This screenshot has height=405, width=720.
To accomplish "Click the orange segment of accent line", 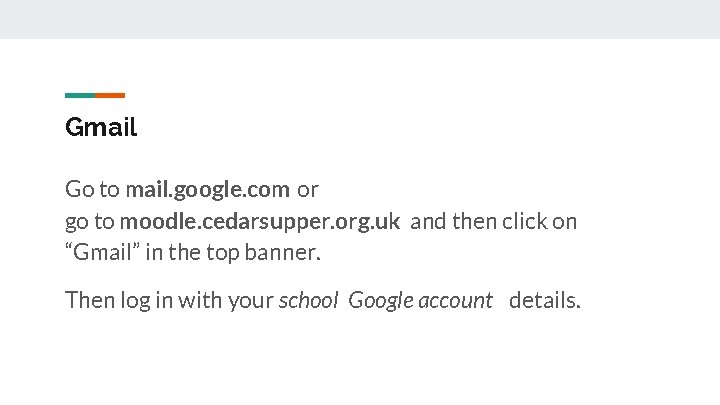I will click(111, 95).
